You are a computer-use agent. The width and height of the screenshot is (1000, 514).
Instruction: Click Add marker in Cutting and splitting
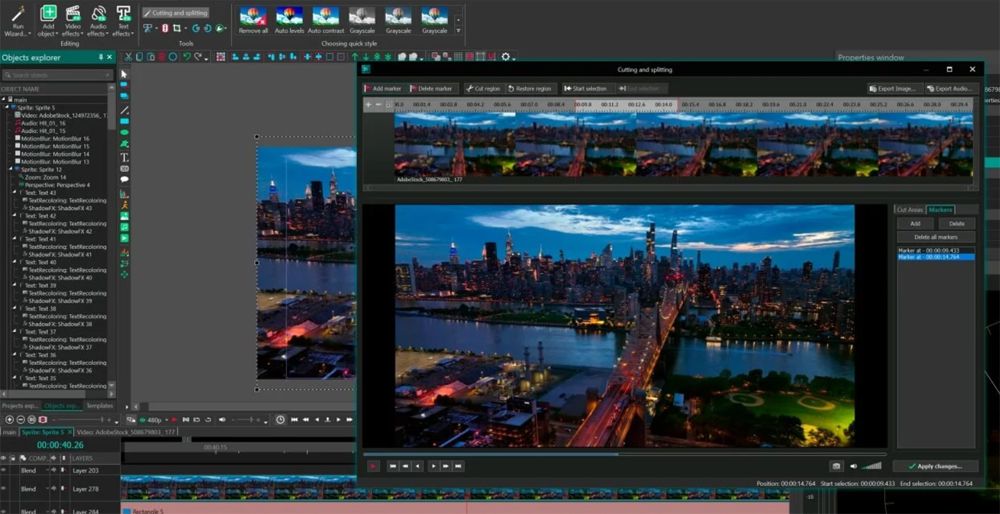click(383, 89)
